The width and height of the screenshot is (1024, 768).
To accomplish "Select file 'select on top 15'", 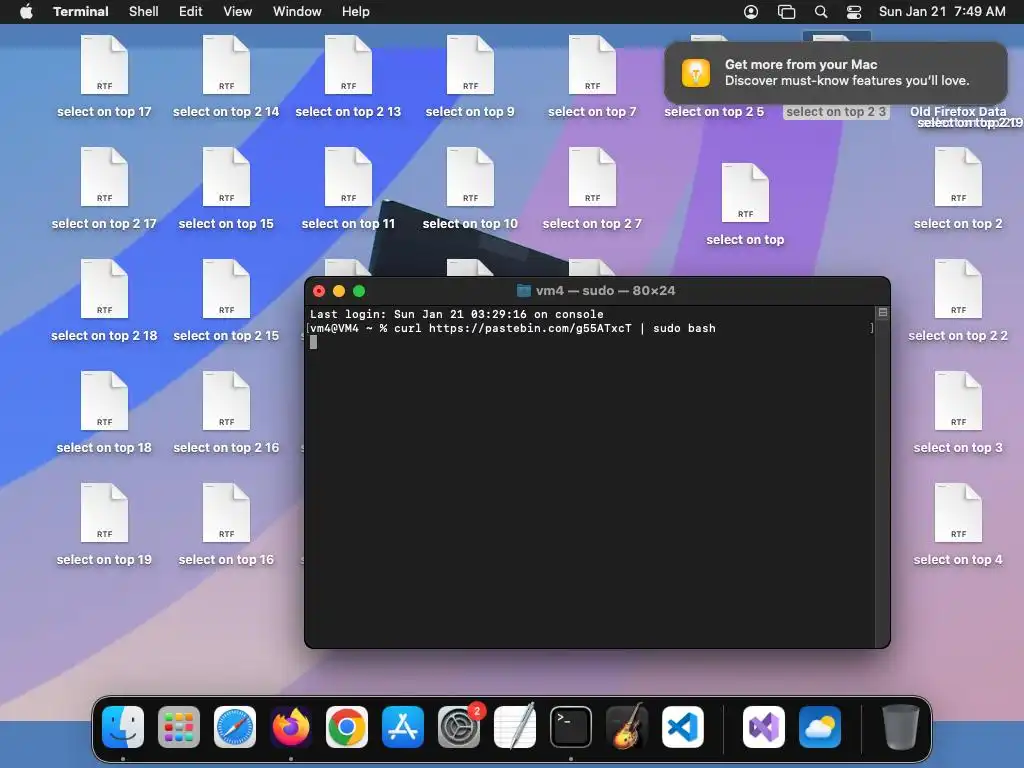I will tap(226, 189).
